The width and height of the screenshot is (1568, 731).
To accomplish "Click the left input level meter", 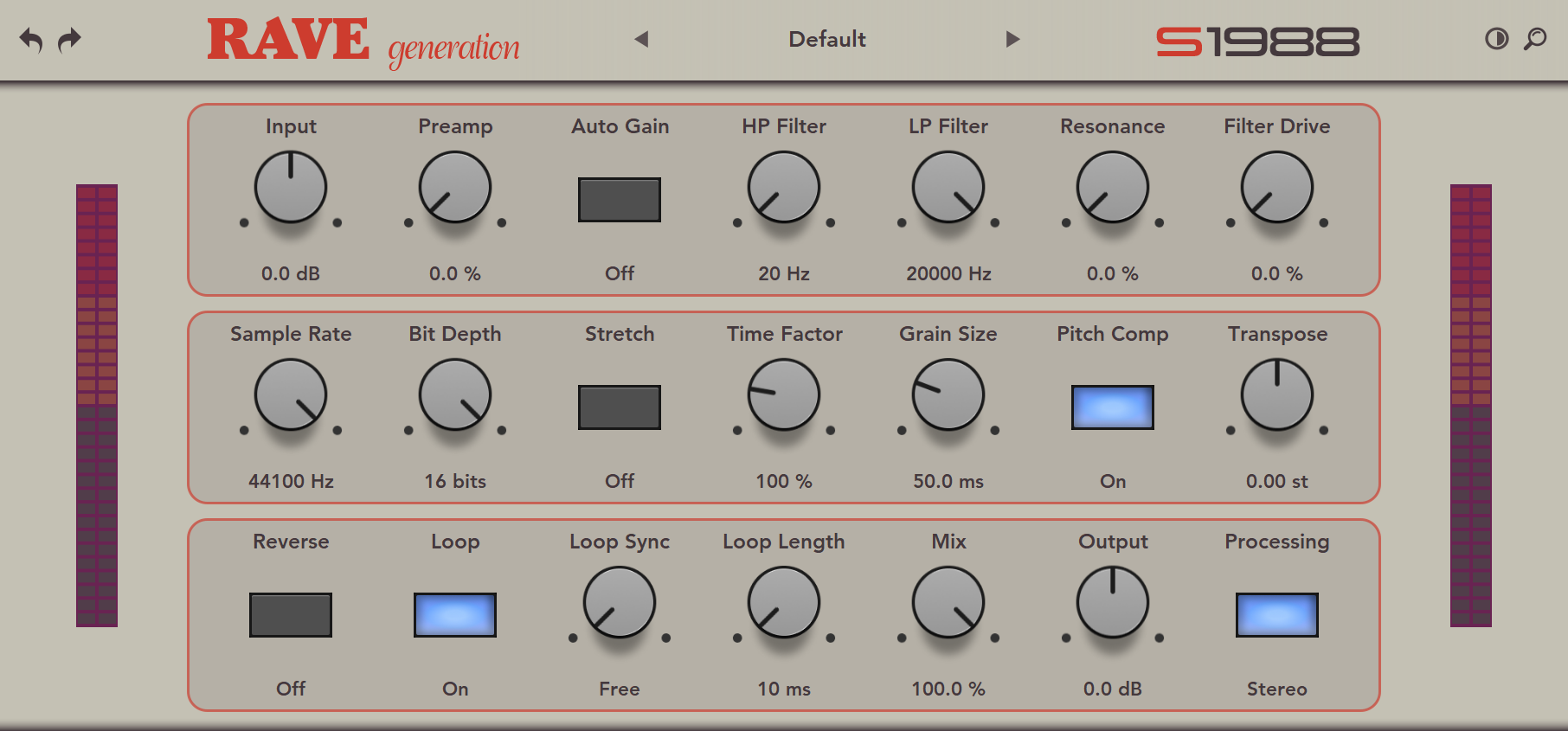I will coord(97,405).
